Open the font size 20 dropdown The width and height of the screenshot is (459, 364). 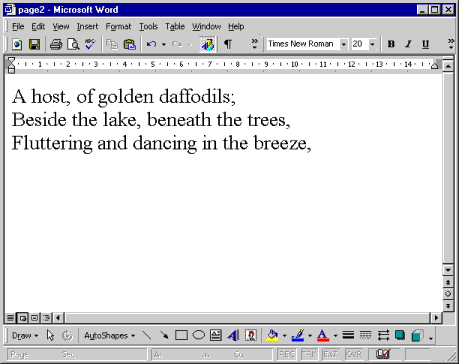click(x=372, y=44)
